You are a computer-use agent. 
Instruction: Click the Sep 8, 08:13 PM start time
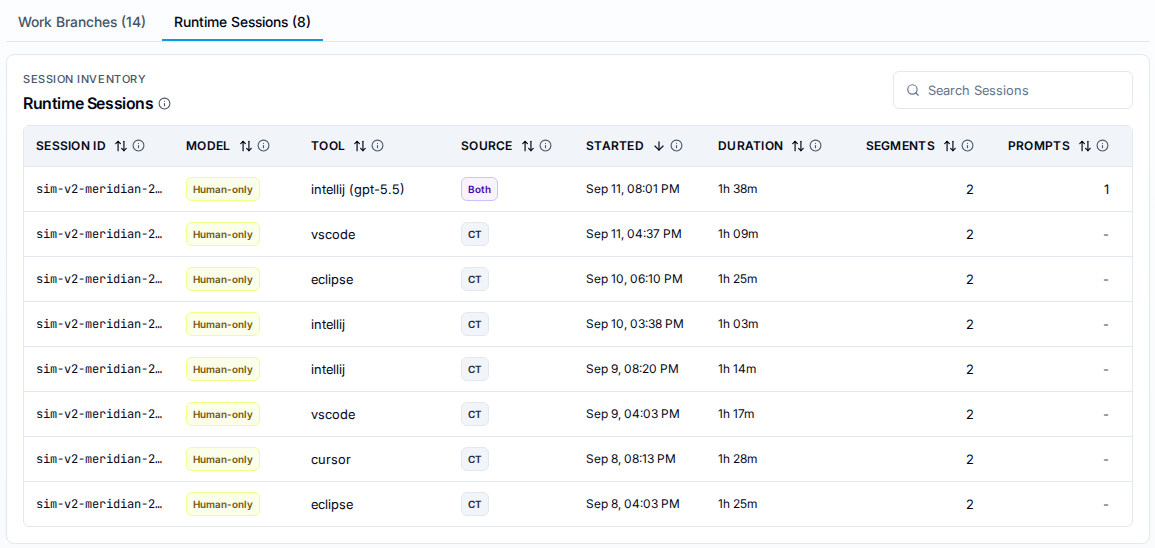point(631,459)
